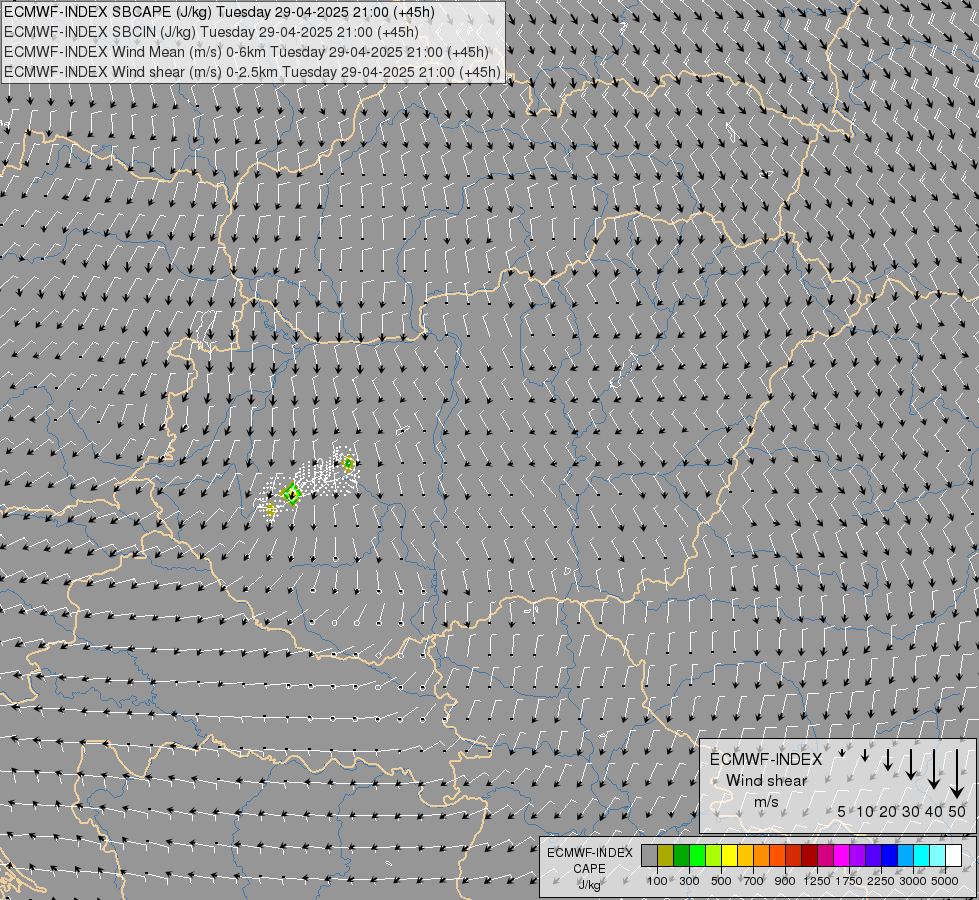Image resolution: width=979 pixels, height=900 pixels.
Task: Click the 40 m/s wind shear legend arrow
Action: click(x=934, y=769)
